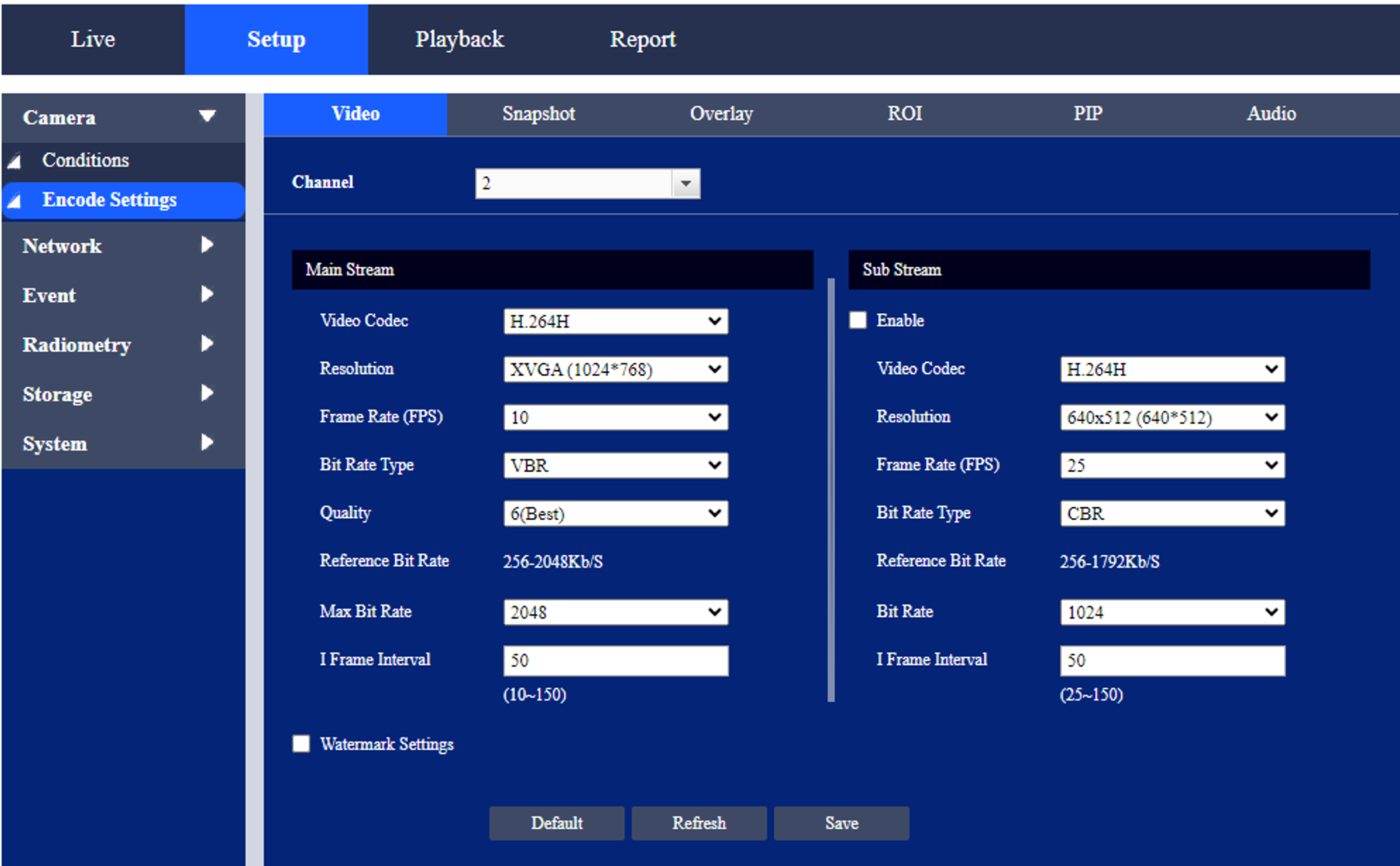
Task: Expand the Storage section arrow
Action: coord(207,393)
